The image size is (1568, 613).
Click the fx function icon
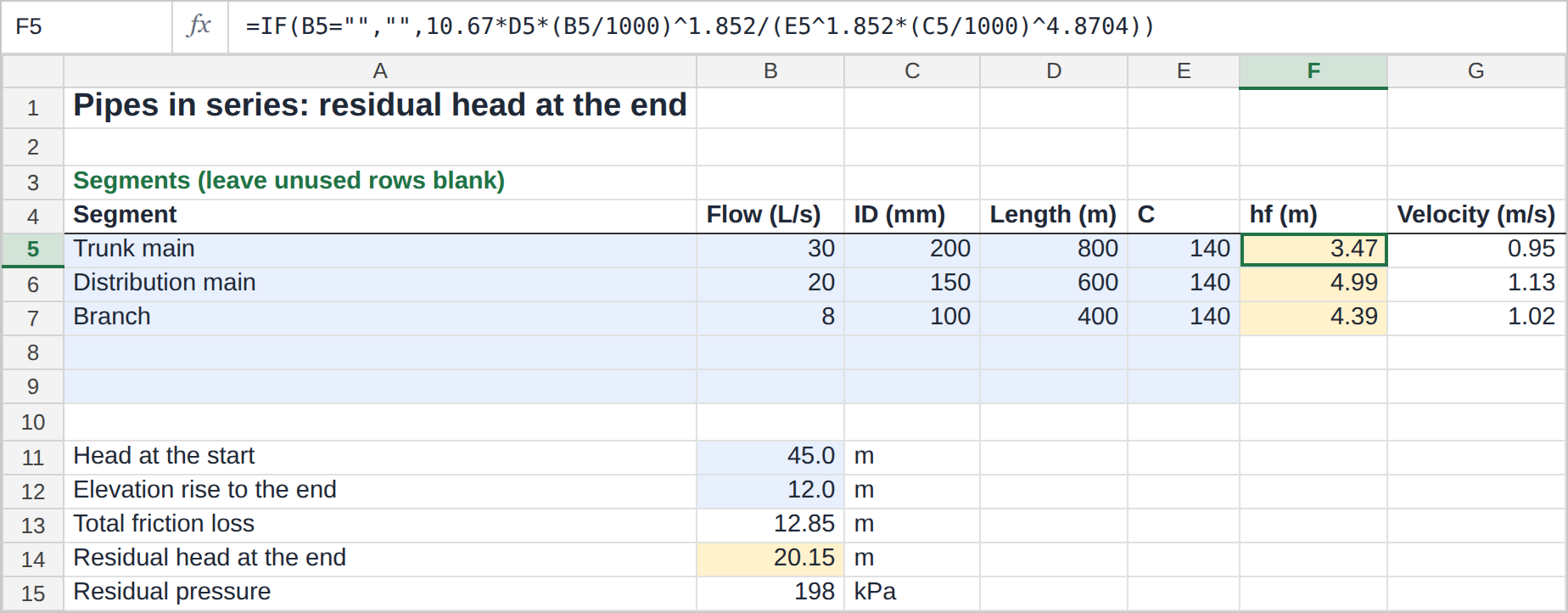point(199,26)
